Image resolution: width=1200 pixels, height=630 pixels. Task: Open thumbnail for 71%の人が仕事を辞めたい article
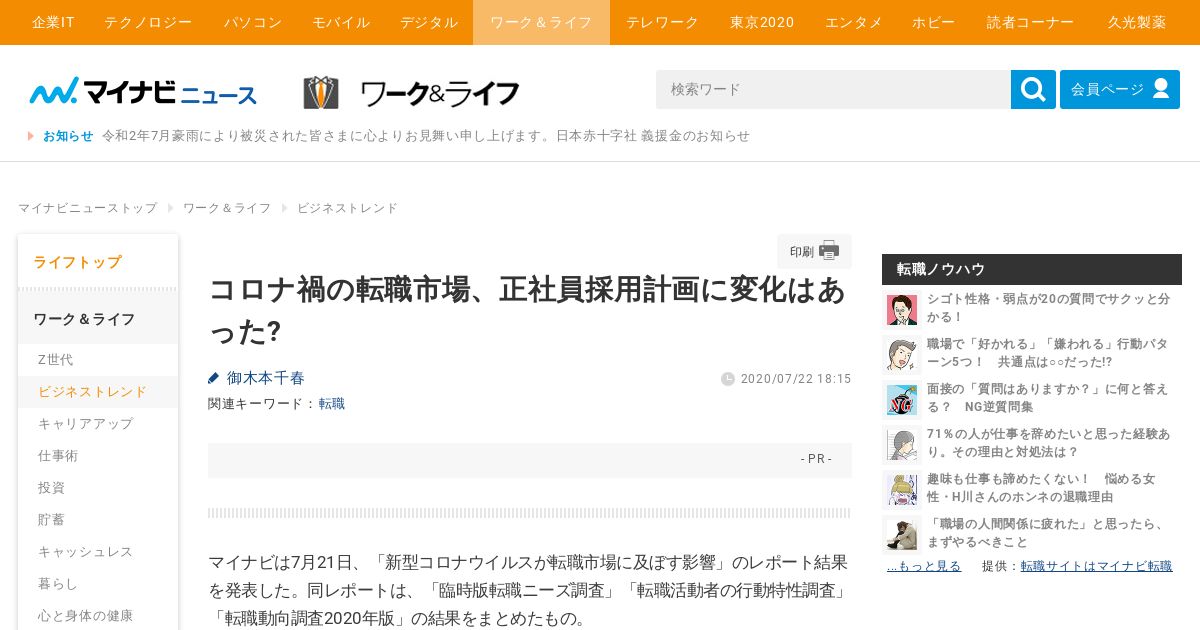(x=902, y=444)
